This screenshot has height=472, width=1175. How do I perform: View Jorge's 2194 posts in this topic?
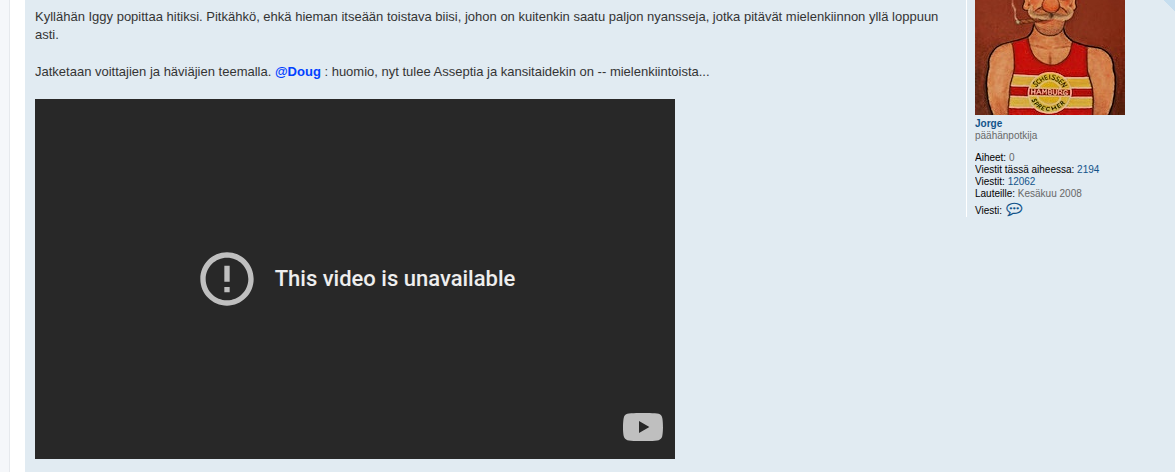click(x=1088, y=169)
